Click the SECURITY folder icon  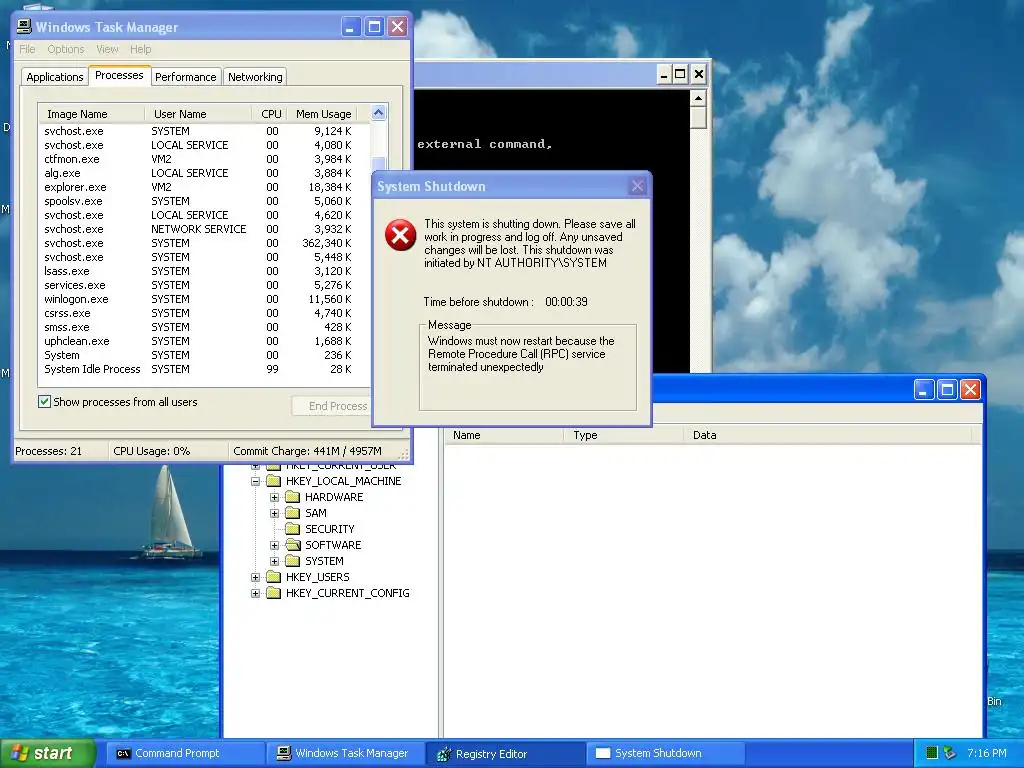click(x=293, y=529)
